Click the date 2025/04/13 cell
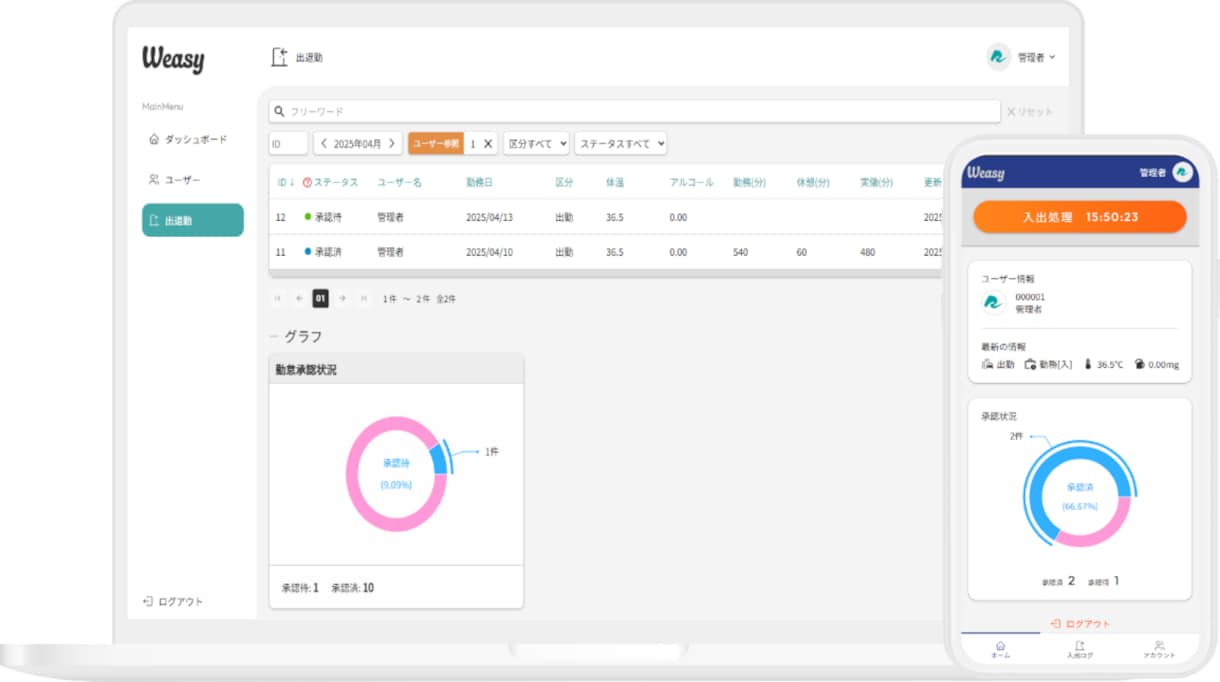 [489, 217]
